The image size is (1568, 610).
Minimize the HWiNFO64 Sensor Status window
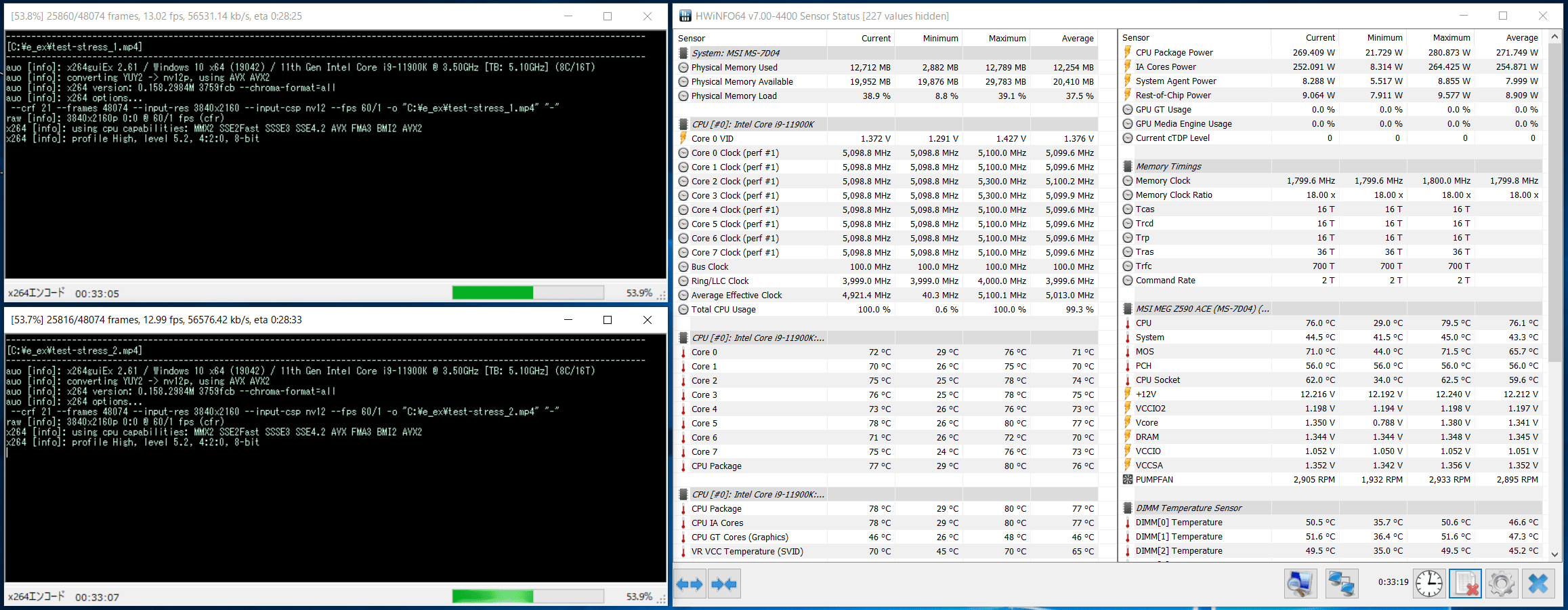(1463, 16)
